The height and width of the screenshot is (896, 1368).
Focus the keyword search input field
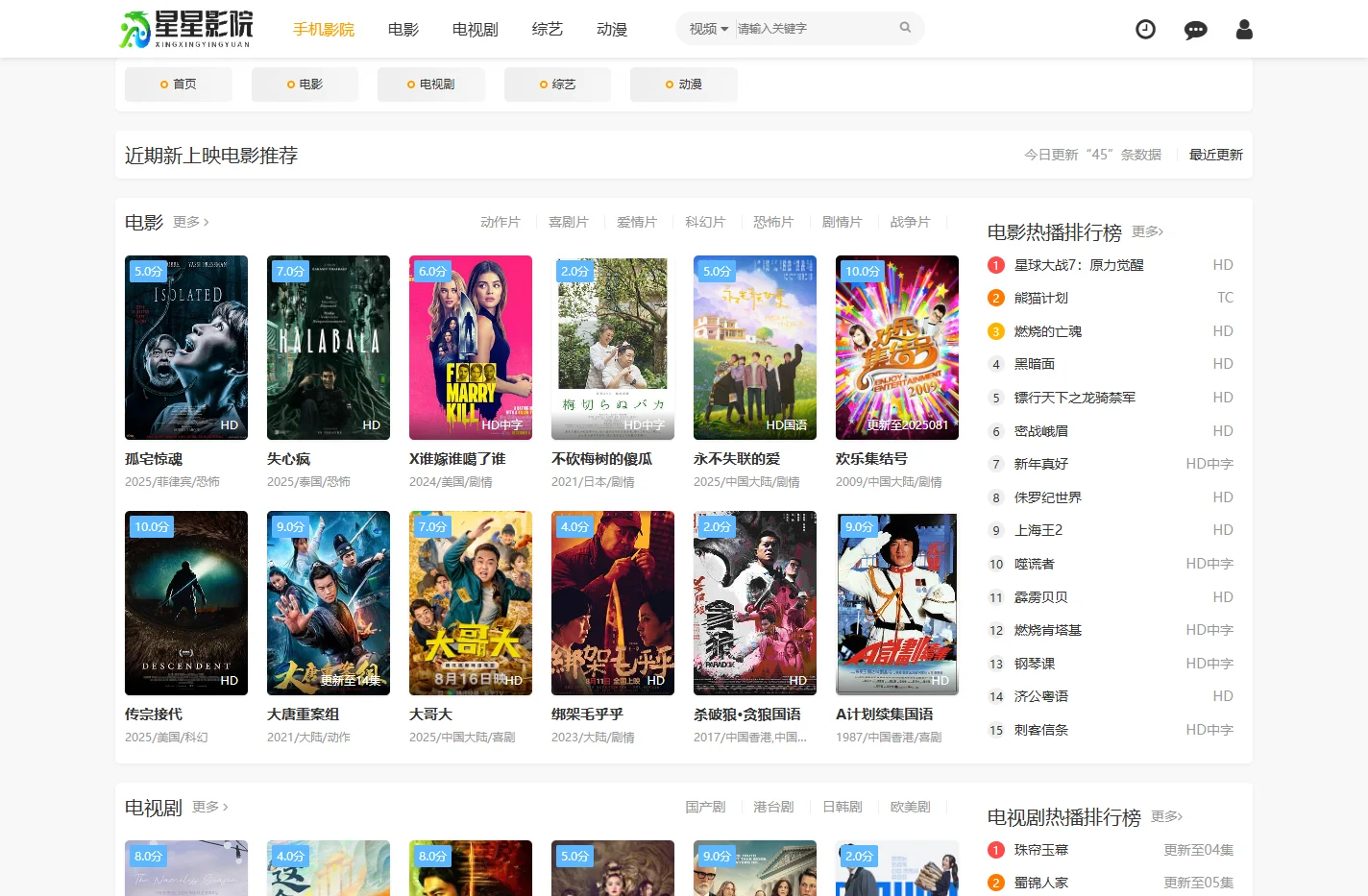pos(815,29)
